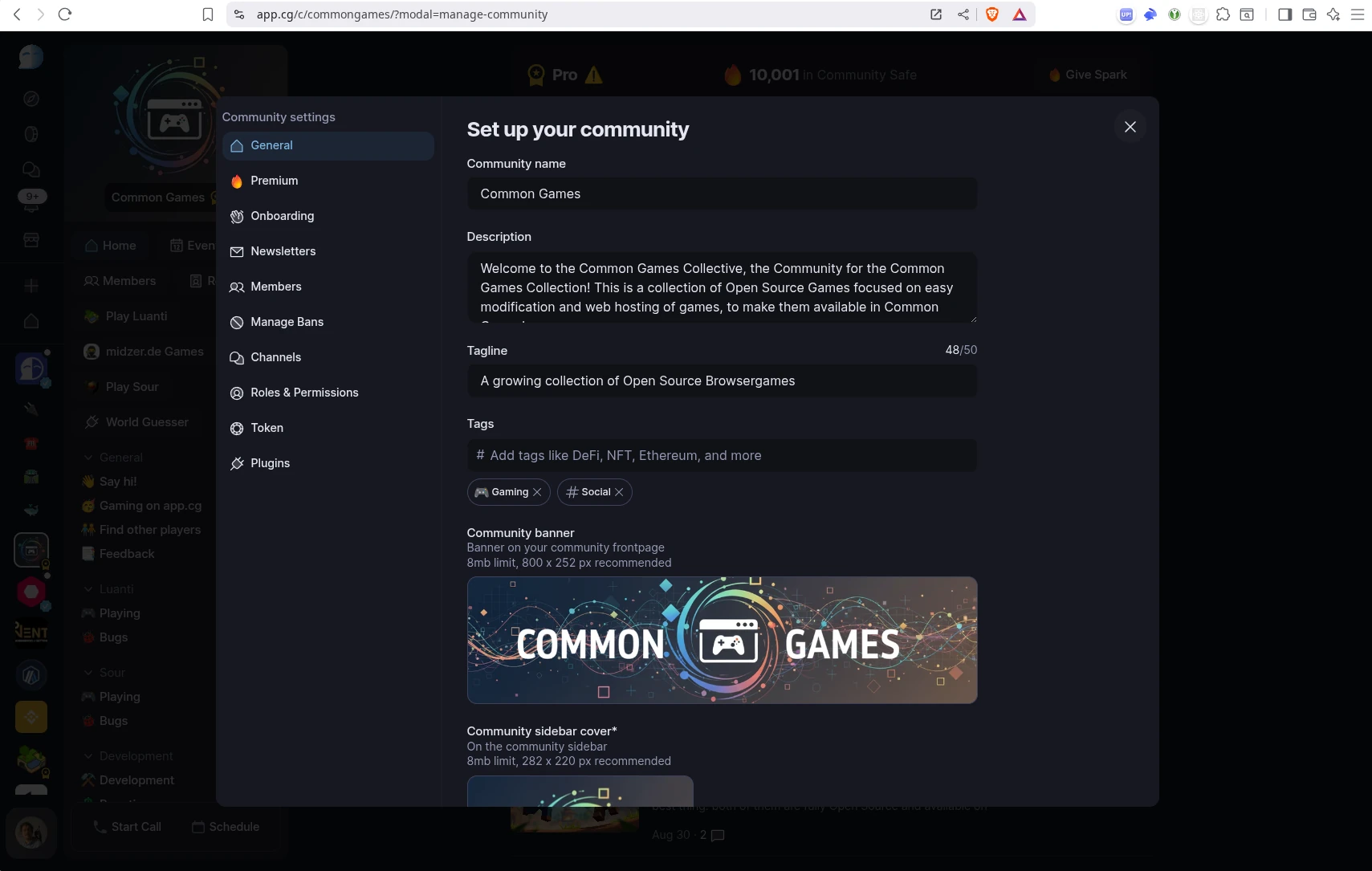This screenshot has width=1372, height=871.
Task: Select the Token icon in settings sidebar
Action: point(236,428)
